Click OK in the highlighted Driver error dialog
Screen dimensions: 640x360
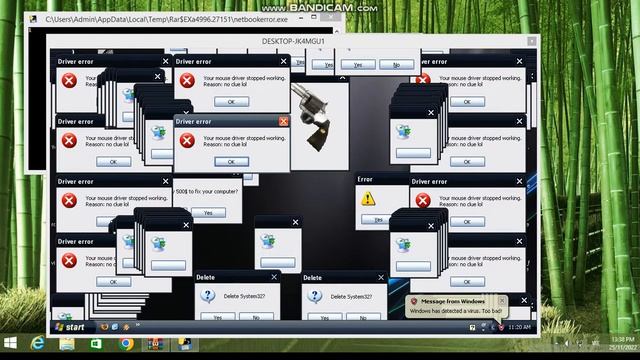(x=231, y=162)
